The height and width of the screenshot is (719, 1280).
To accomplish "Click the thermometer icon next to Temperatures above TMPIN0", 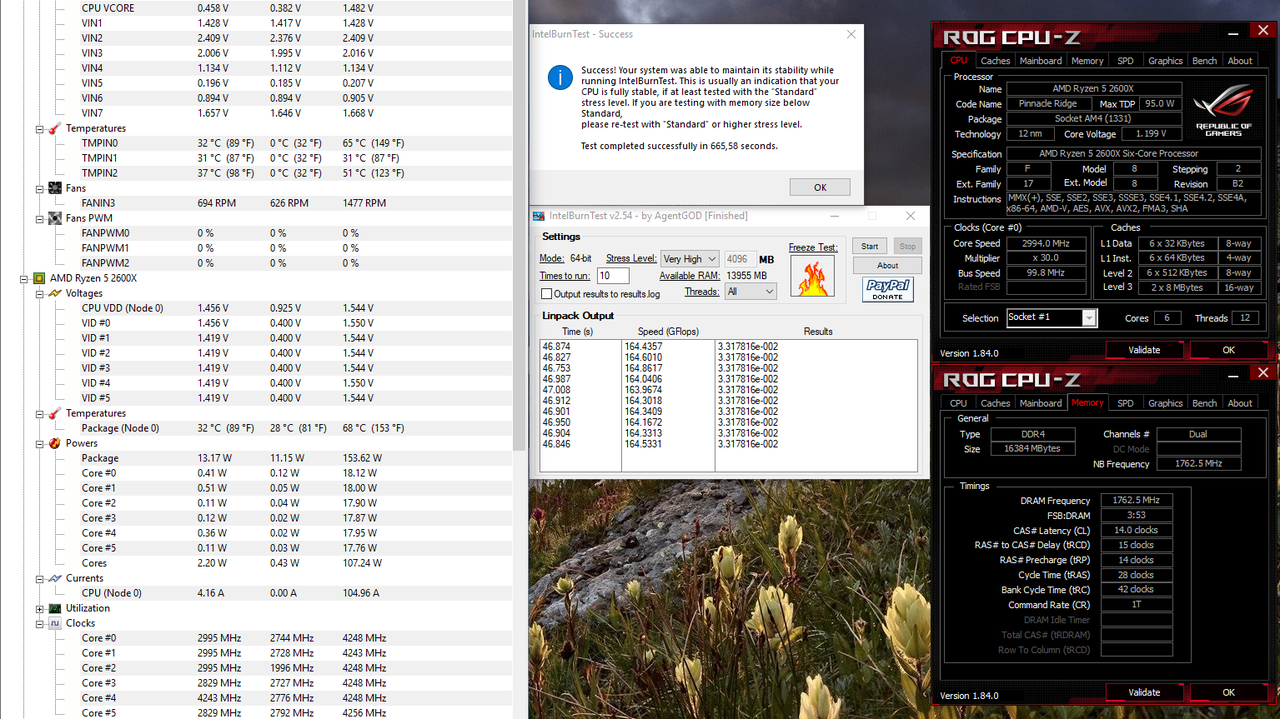I will tap(54, 128).
